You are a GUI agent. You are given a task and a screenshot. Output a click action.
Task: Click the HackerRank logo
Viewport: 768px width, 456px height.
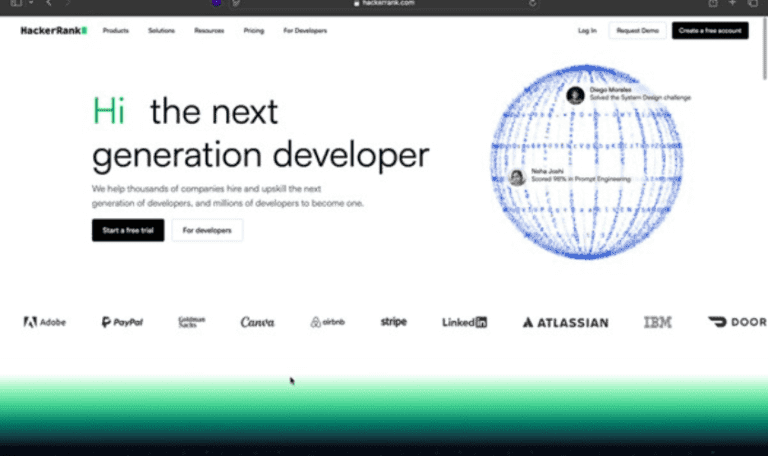point(53,30)
